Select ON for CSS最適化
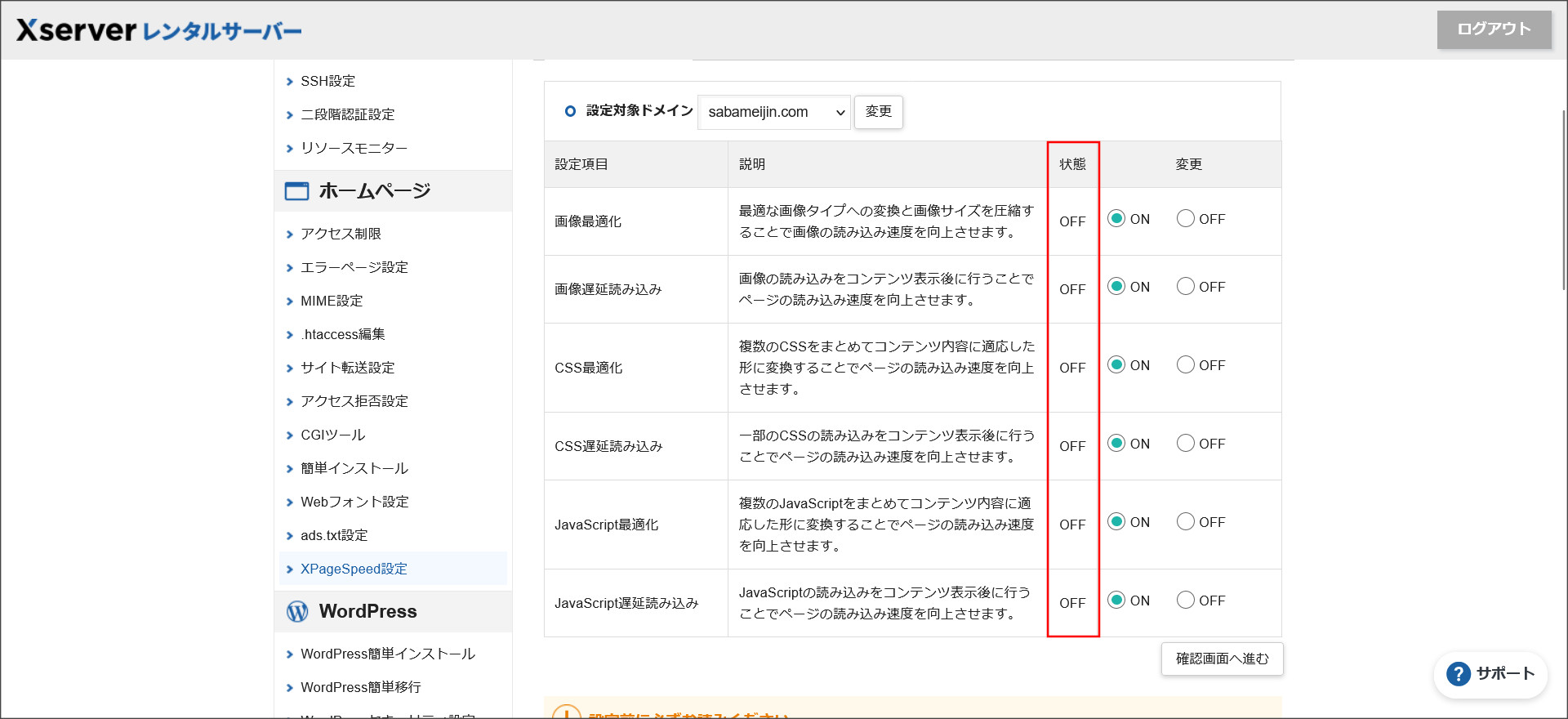Image resolution: width=1568 pixels, height=719 pixels. click(1116, 364)
